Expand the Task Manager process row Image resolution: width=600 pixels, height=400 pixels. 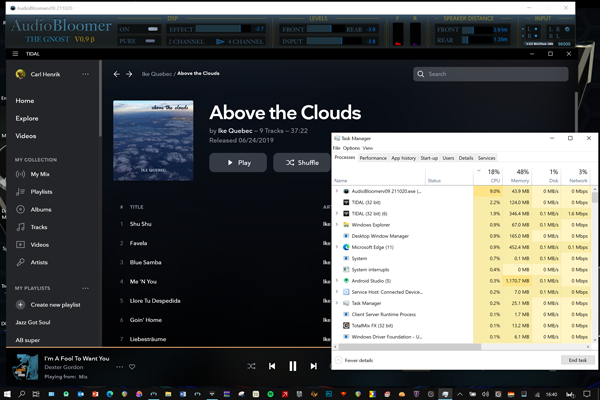coord(337,303)
